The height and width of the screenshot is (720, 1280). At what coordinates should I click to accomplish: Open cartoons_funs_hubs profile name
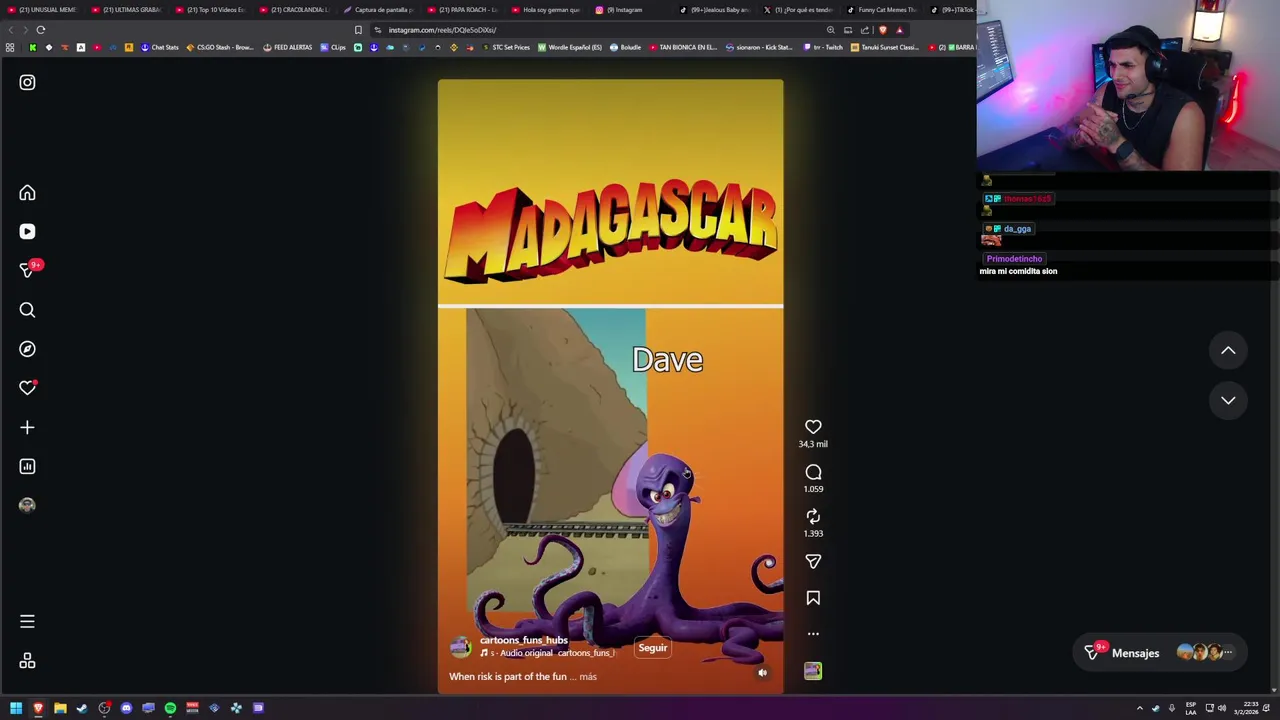(523, 640)
